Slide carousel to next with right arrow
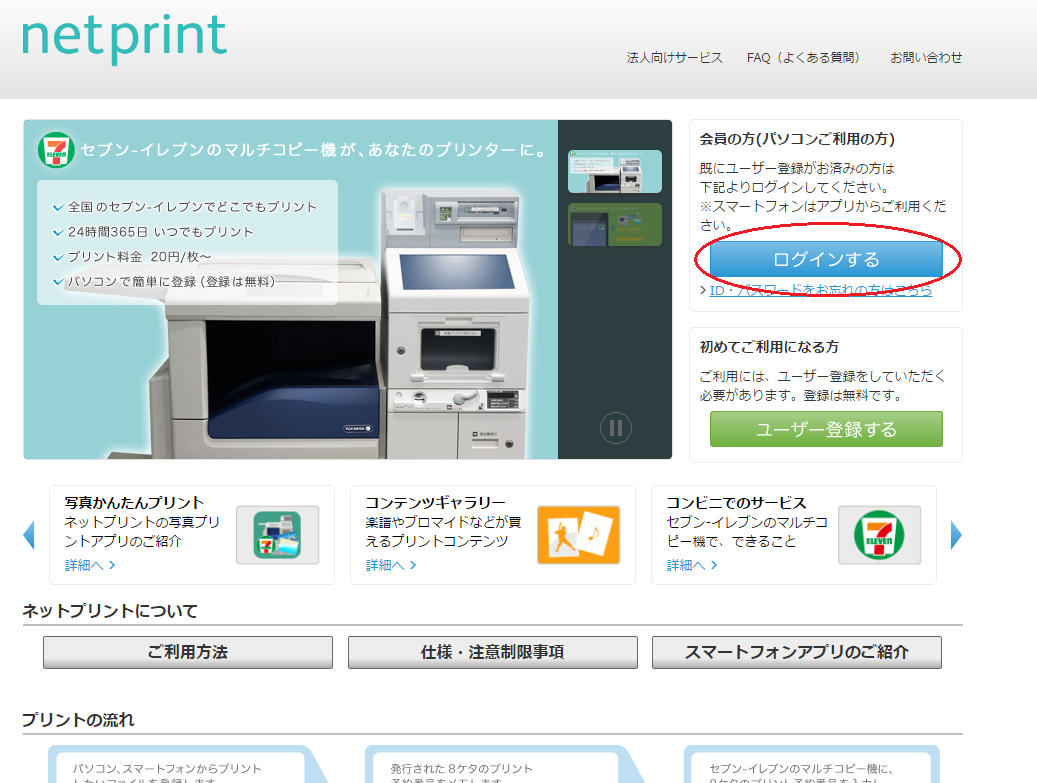 (956, 535)
